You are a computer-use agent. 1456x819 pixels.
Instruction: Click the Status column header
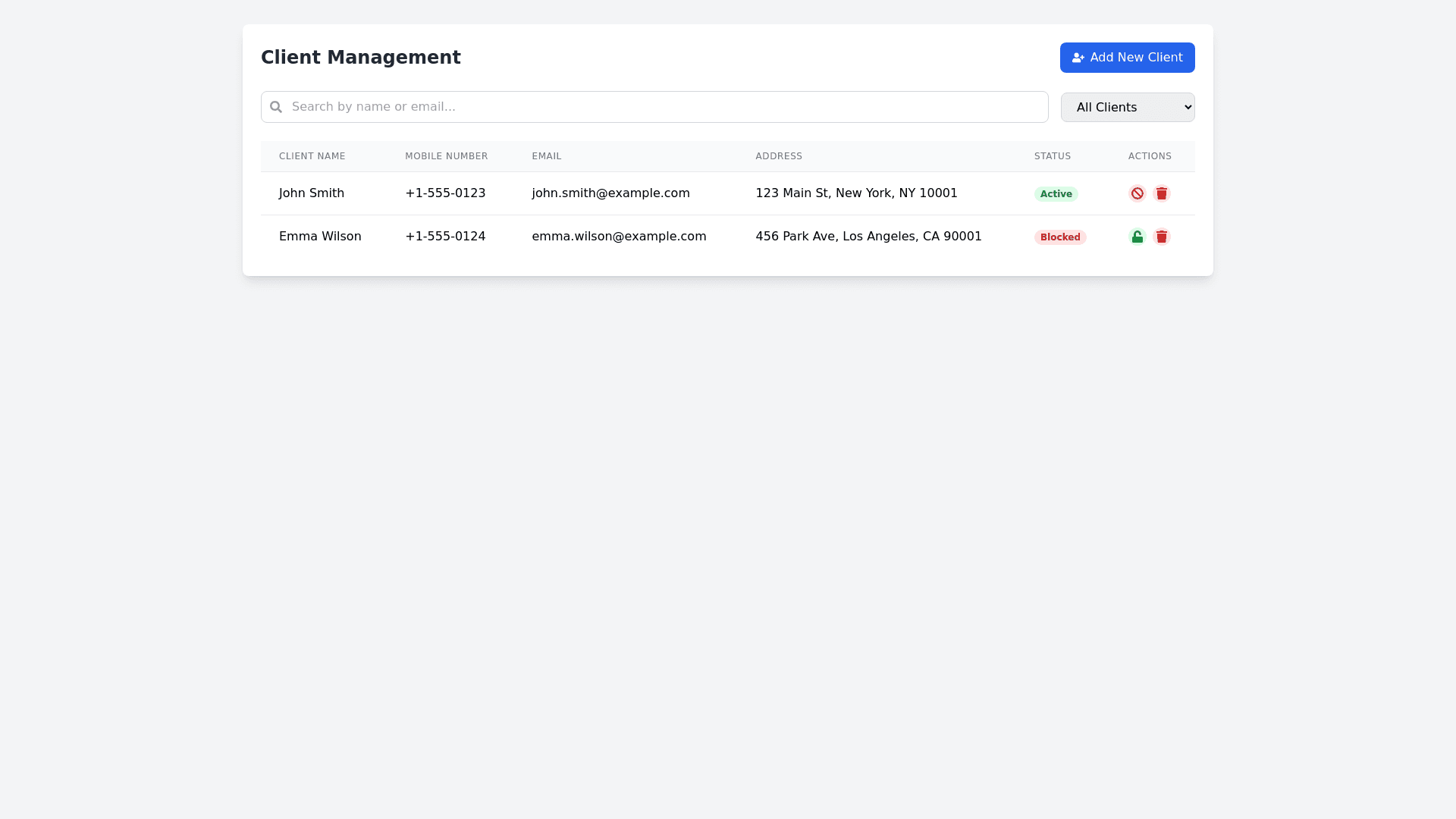click(1052, 156)
